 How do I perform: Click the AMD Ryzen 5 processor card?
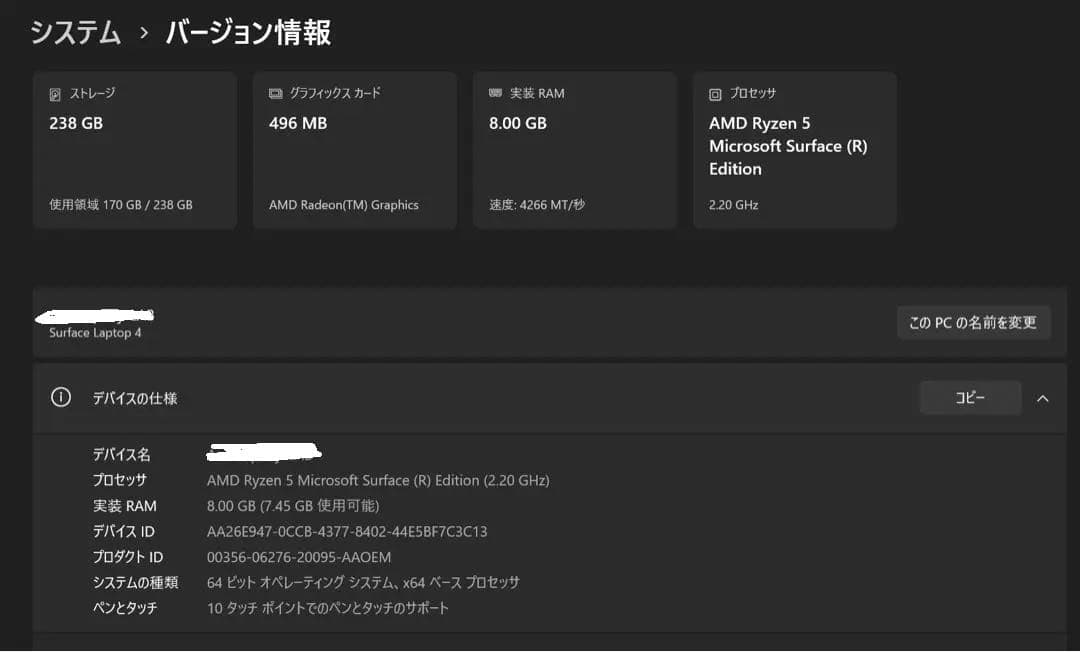794,148
